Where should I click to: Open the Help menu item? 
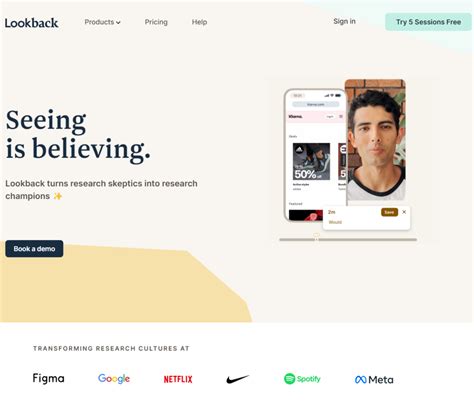tap(199, 22)
